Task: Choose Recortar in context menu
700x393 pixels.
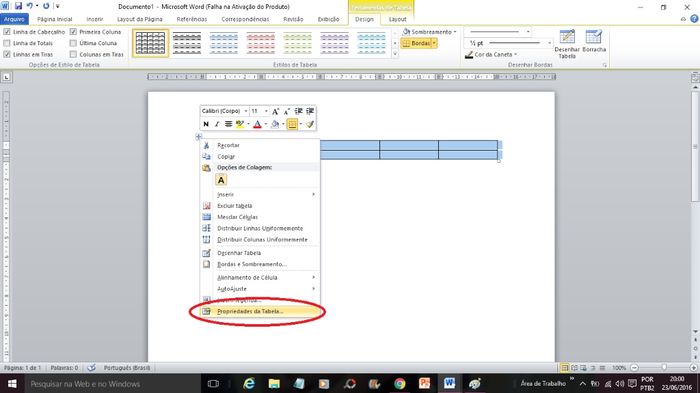Action: click(260, 146)
